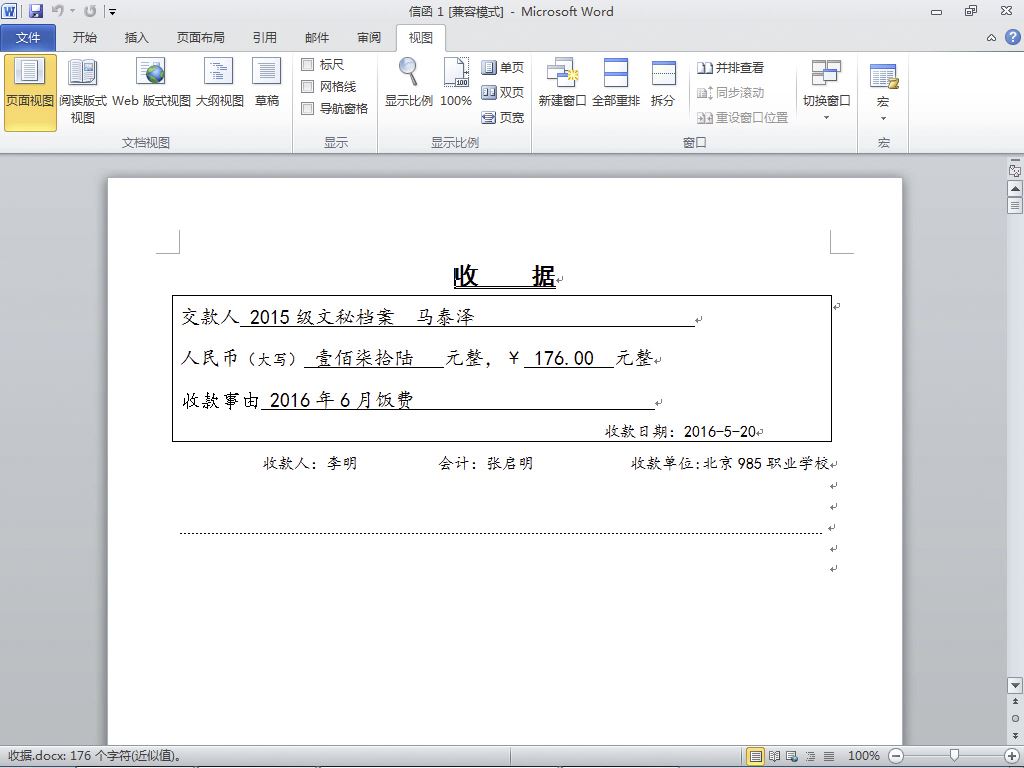This screenshot has height=768, width=1024.
Task: Toggle the Navigation Pane checkbox (导航窗格)
Action: tap(308, 108)
